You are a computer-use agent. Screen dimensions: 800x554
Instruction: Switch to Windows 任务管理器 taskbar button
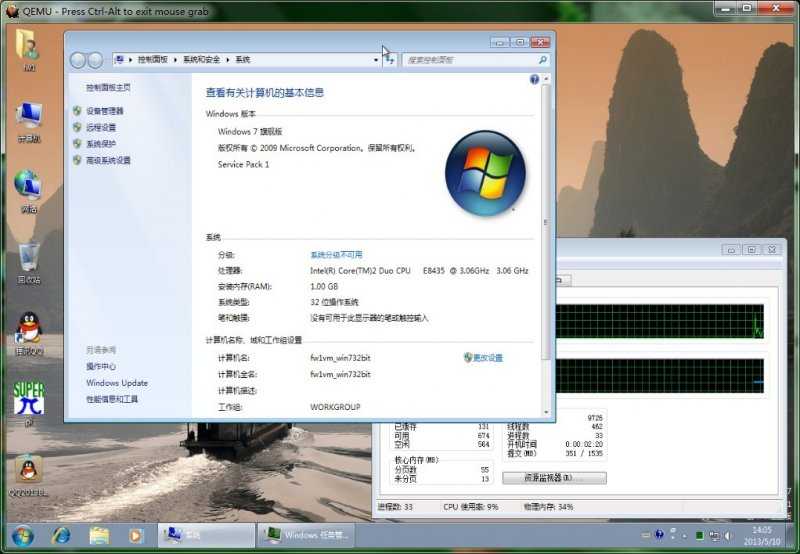[x=306, y=535]
